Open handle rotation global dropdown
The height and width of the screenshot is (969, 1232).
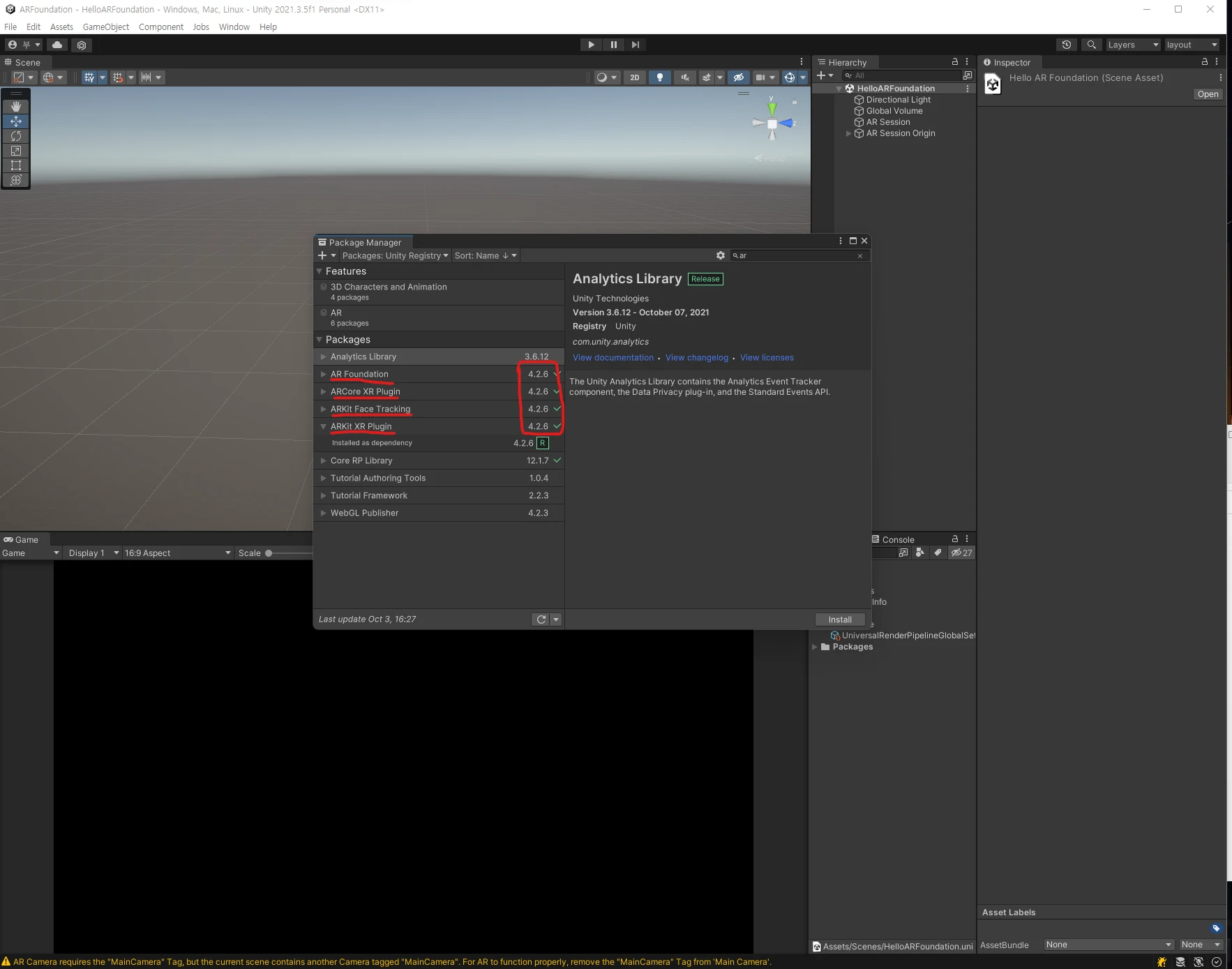(53, 77)
